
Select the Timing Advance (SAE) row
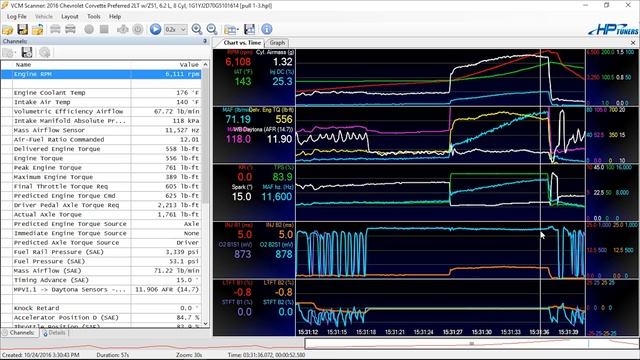coord(101,281)
